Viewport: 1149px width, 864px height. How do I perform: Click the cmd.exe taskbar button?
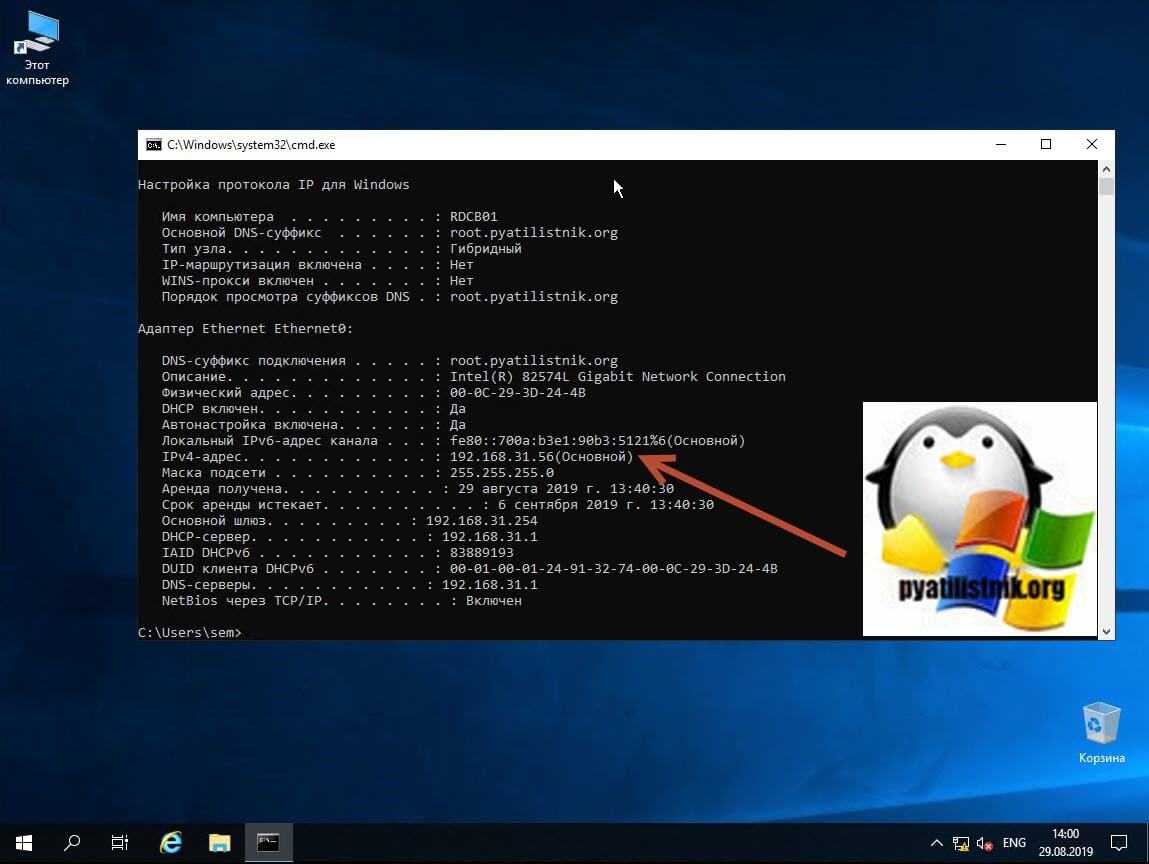click(268, 842)
